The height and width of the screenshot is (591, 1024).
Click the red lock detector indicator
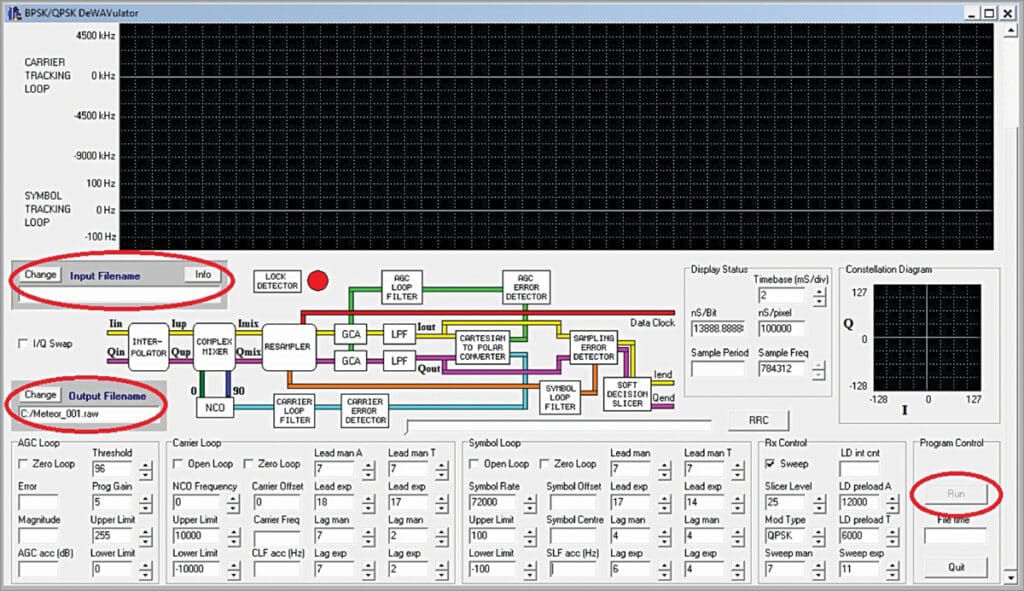point(318,281)
